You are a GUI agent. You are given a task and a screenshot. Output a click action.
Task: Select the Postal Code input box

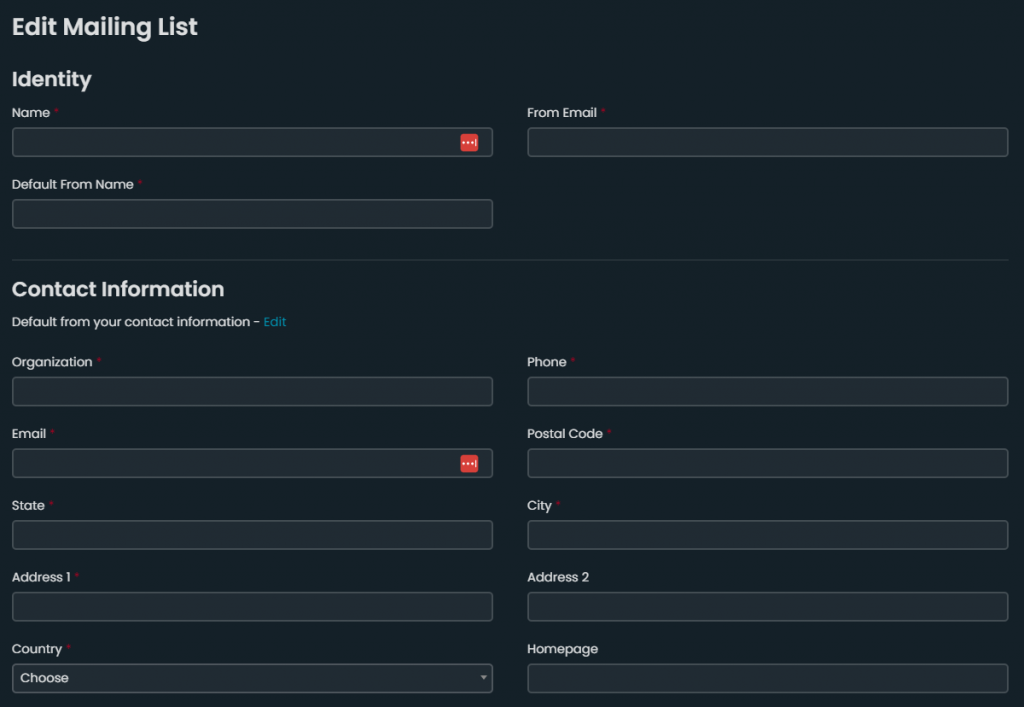pyautogui.click(x=767, y=464)
